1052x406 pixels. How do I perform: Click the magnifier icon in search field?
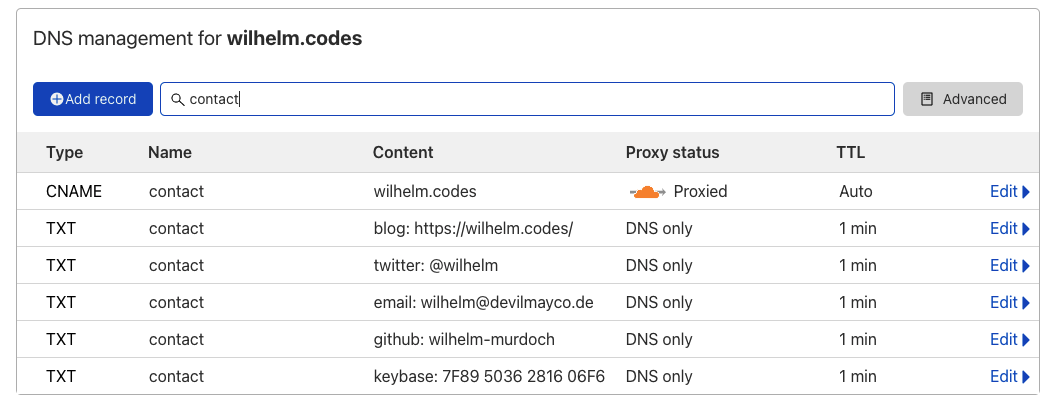pos(177,99)
